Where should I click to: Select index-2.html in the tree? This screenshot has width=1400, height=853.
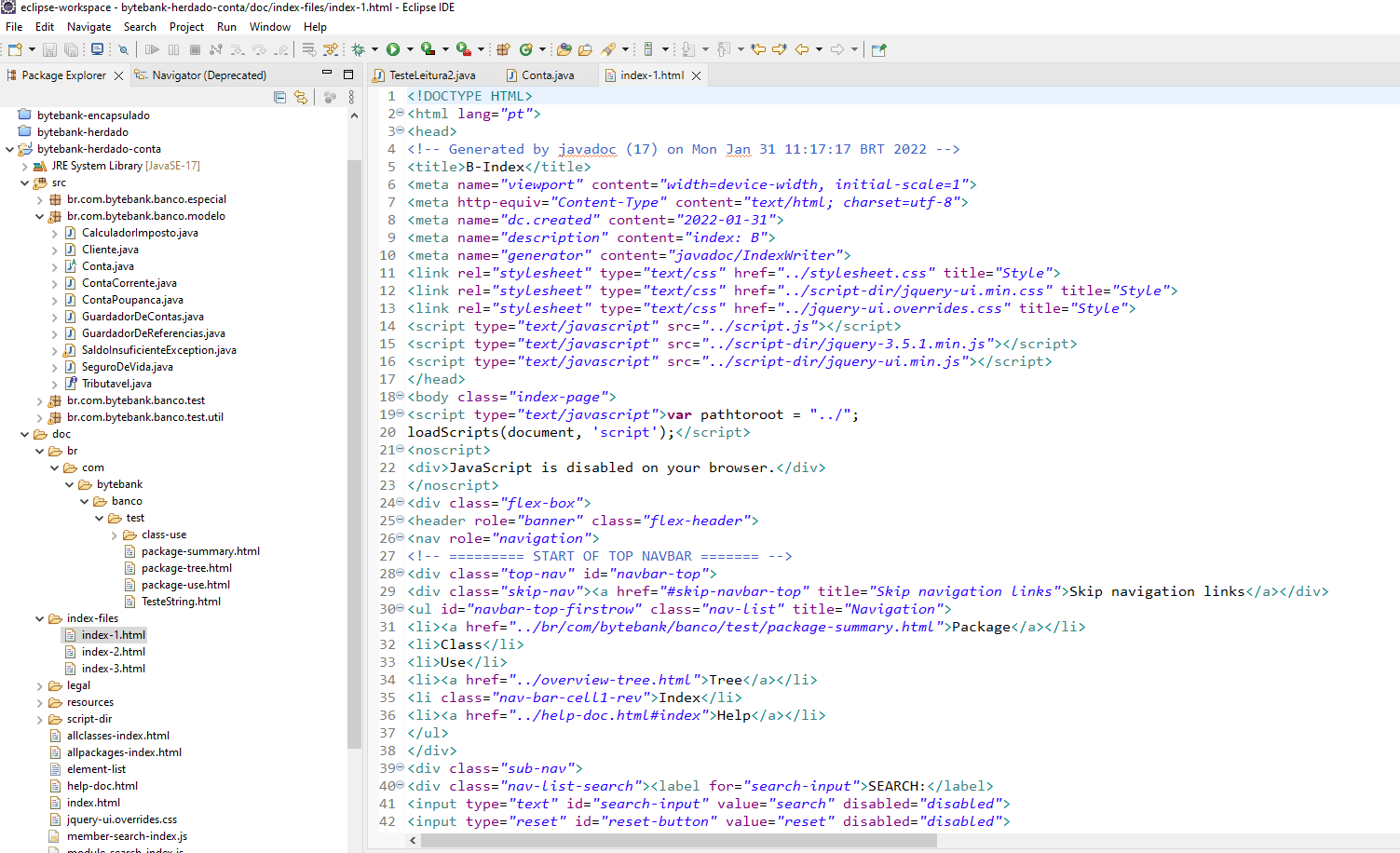click(114, 652)
